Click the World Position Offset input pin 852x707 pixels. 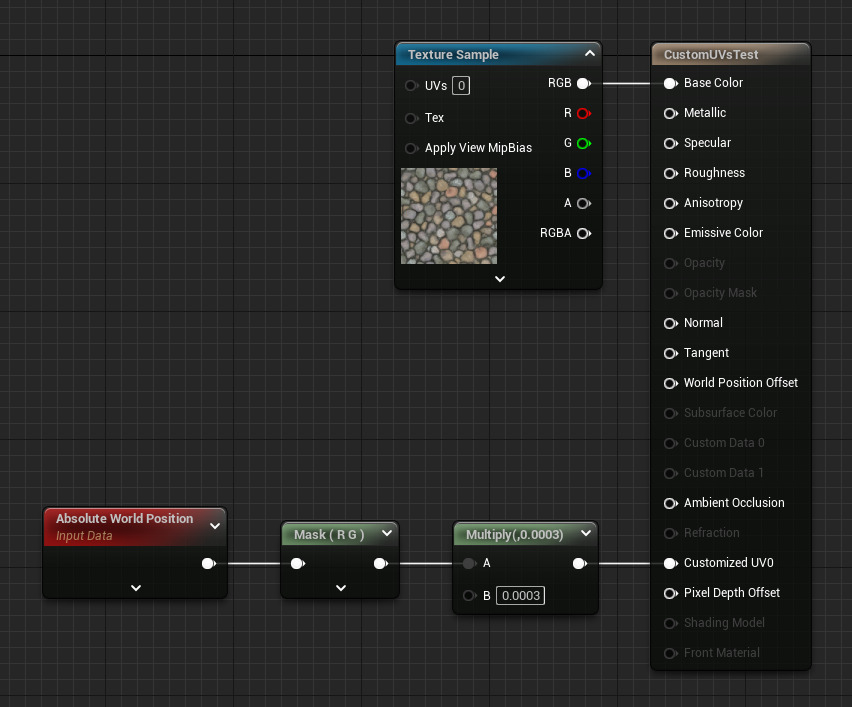pos(670,383)
